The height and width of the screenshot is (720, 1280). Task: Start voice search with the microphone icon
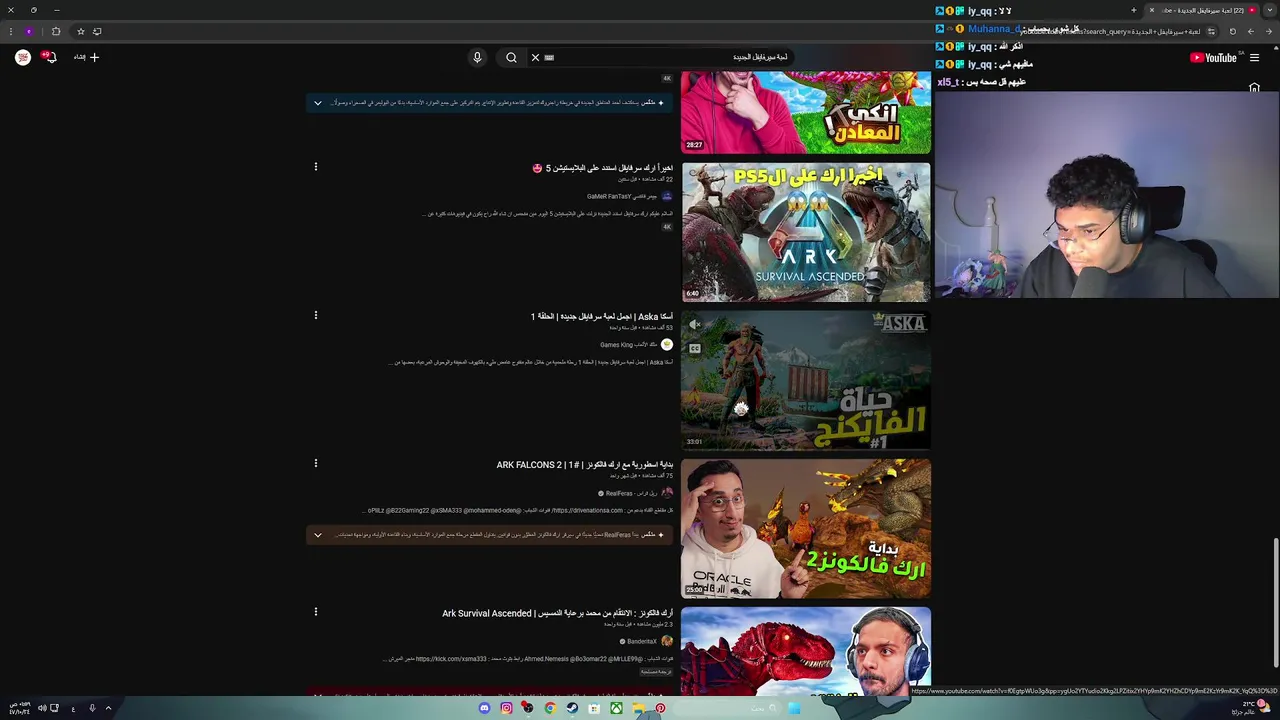point(477,57)
